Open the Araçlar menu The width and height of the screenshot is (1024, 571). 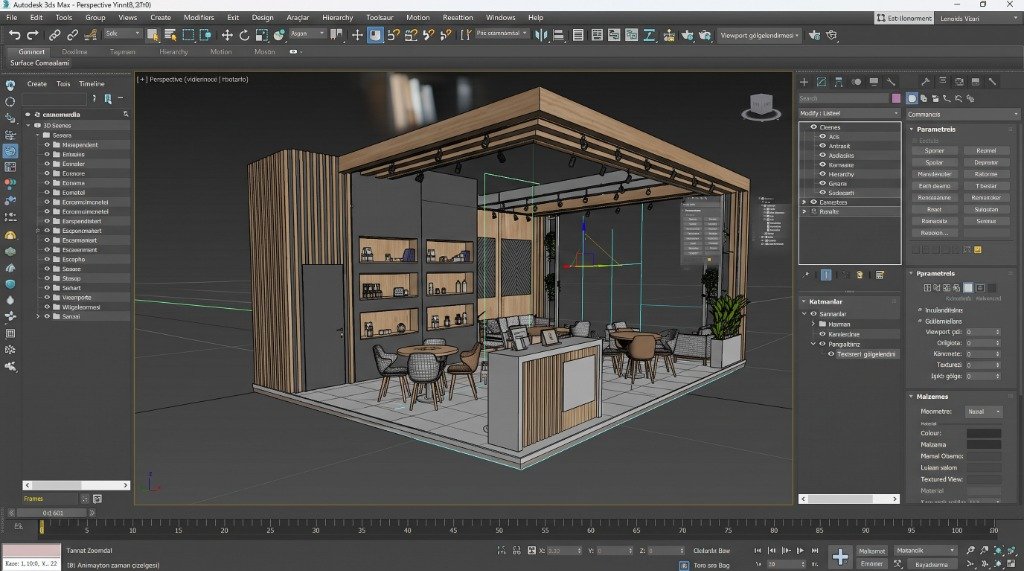click(298, 18)
